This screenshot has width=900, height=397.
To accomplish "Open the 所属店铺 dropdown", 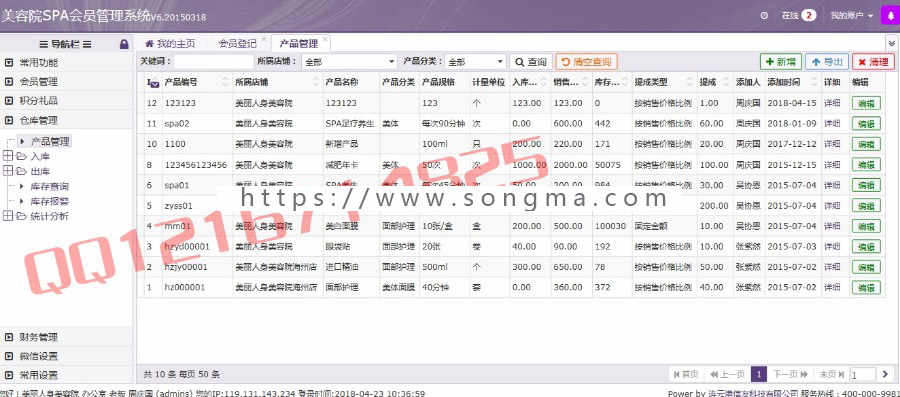I will pos(349,61).
